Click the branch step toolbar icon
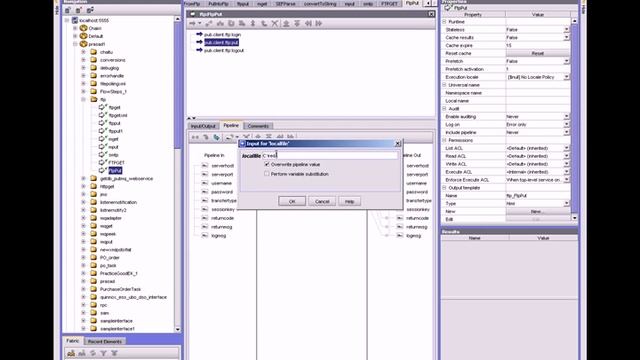This screenshot has width=640, height=360. pos(220,24)
